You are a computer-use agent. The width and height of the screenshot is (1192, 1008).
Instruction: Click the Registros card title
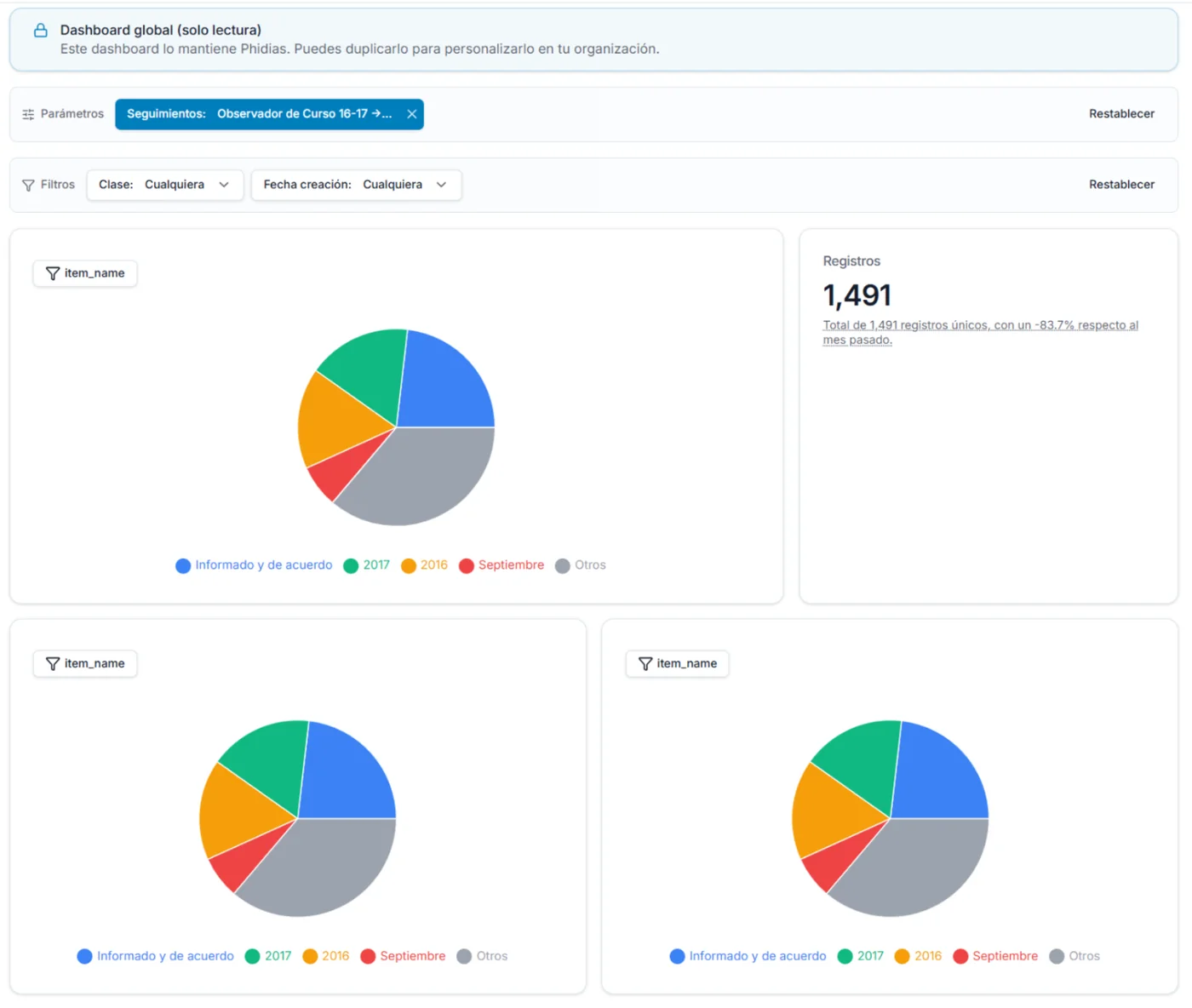click(x=851, y=261)
